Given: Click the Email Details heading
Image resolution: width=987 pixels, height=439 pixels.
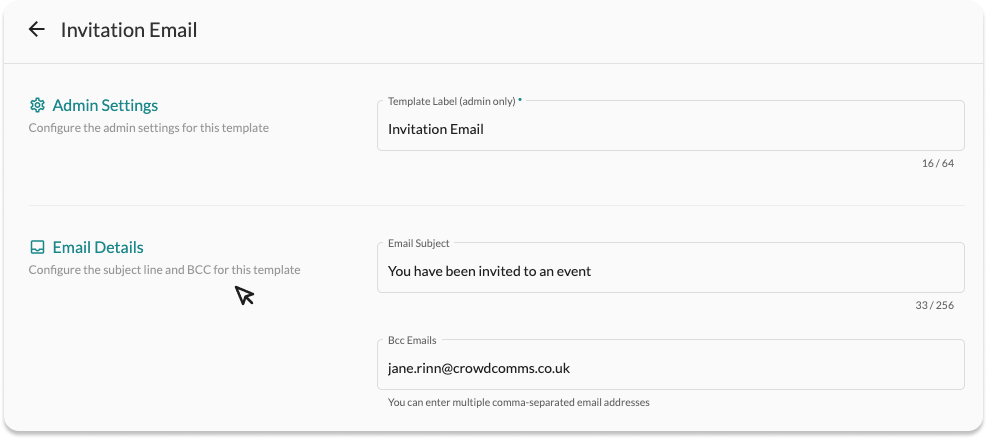Looking at the screenshot, I should 98,247.
